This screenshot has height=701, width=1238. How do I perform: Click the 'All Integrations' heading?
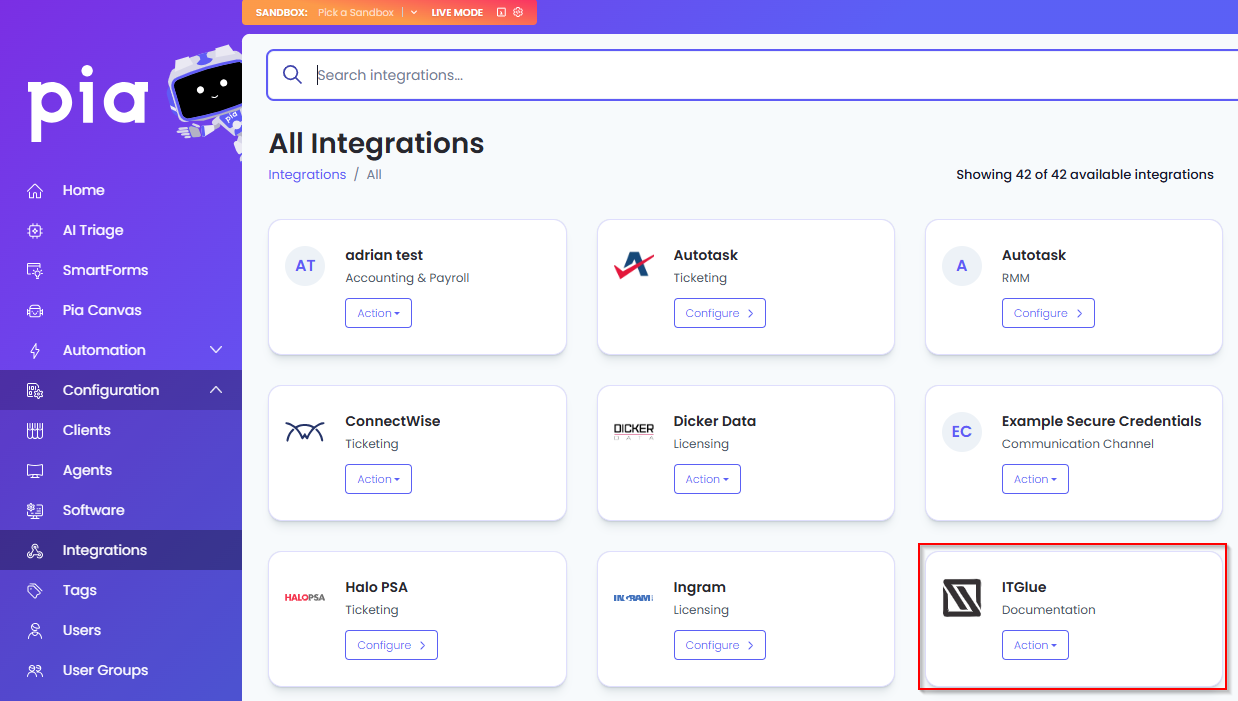pyautogui.click(x=376, y=143)
